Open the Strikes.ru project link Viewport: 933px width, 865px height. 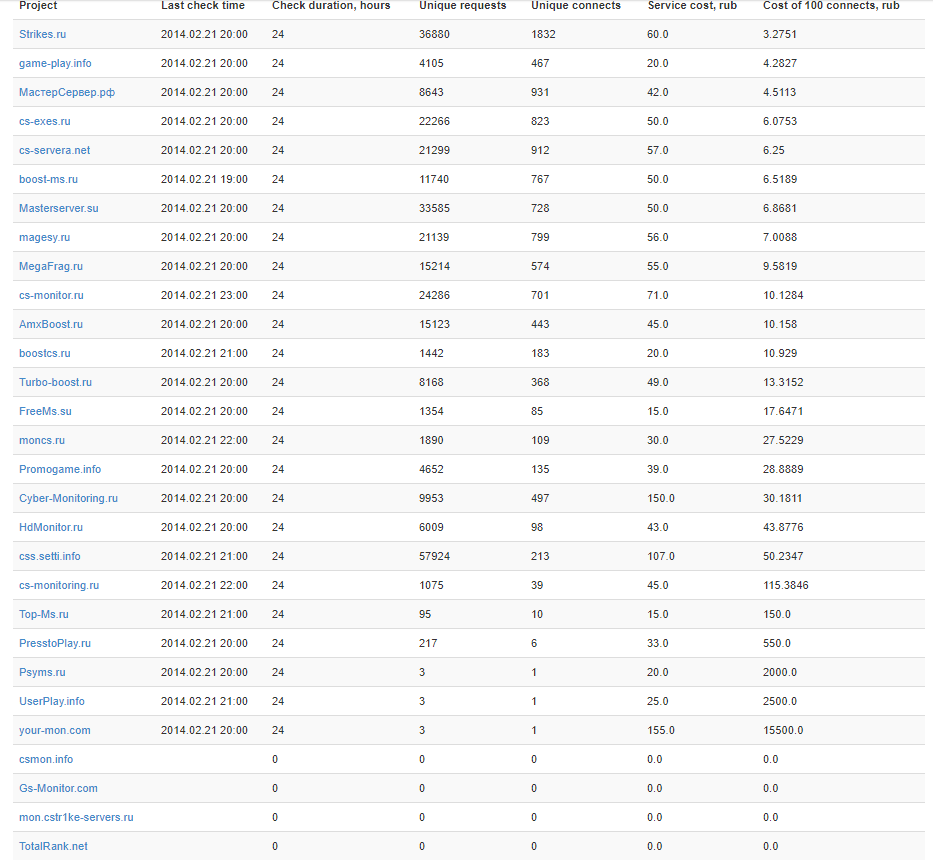tap(42, 35)
